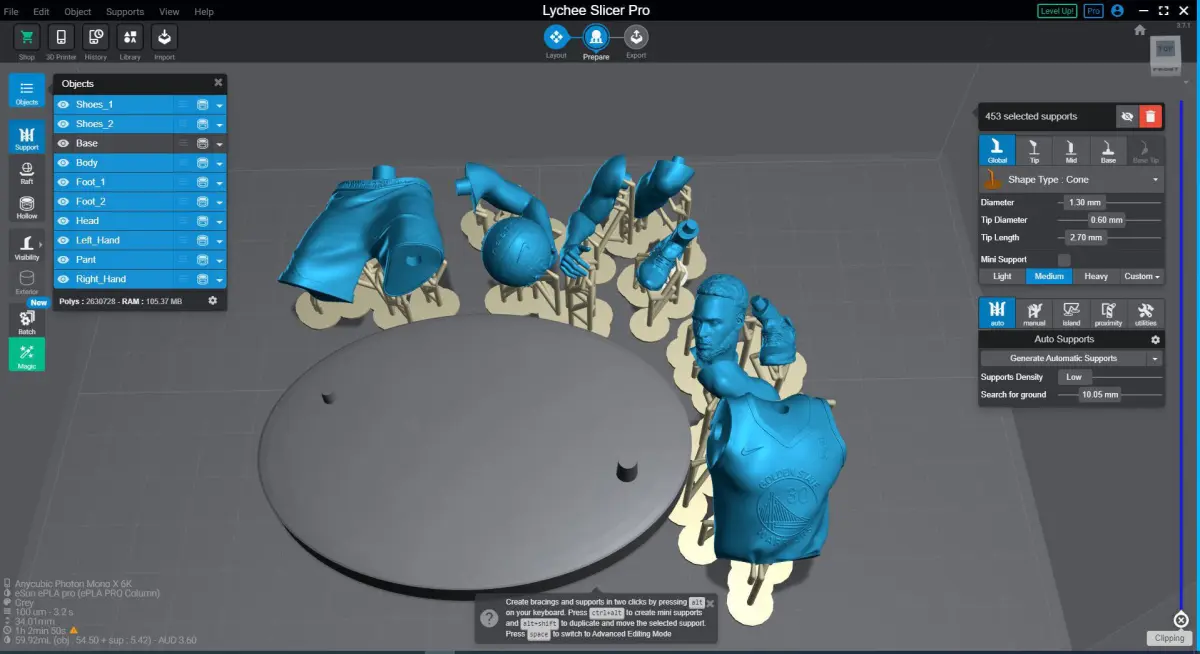1200x654 pixels.
Task: Select the Heavy support preset
Action: [1095, 276]
